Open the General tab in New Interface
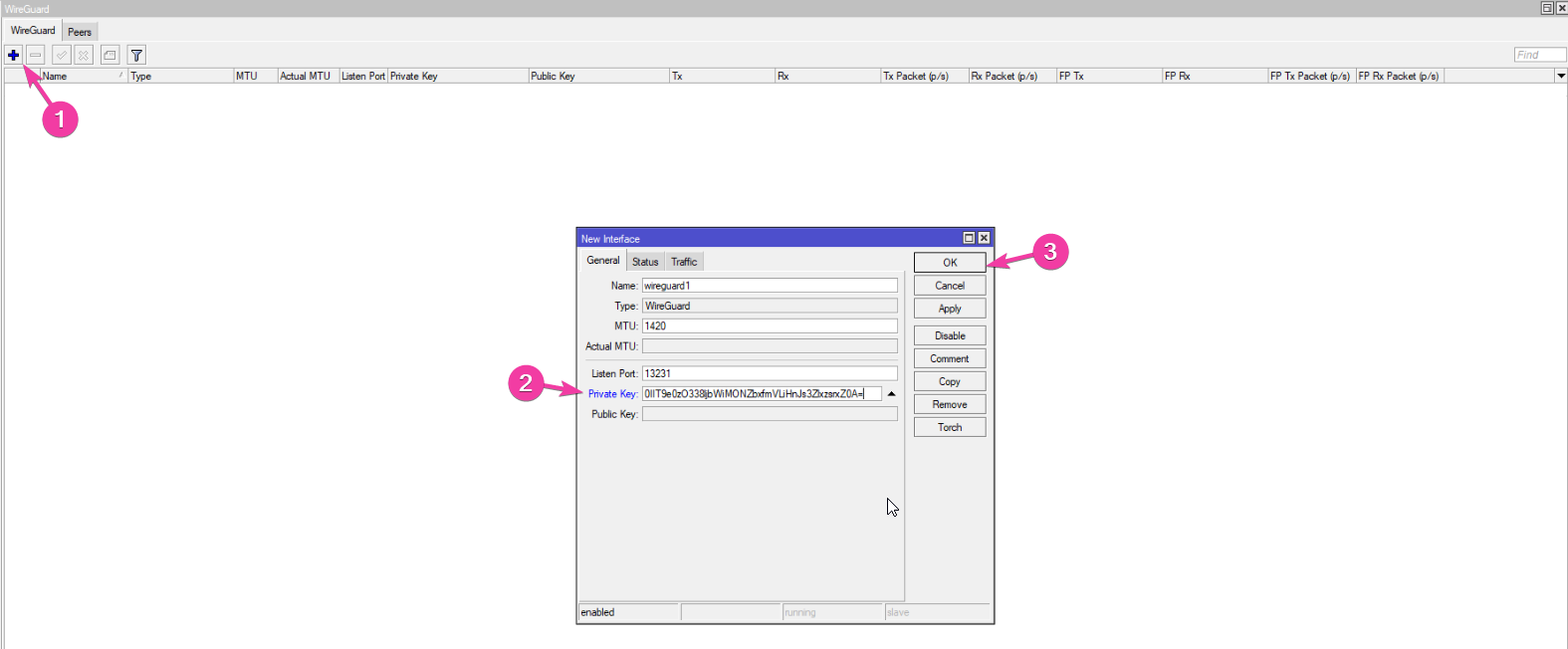 (x=602, y=261)
